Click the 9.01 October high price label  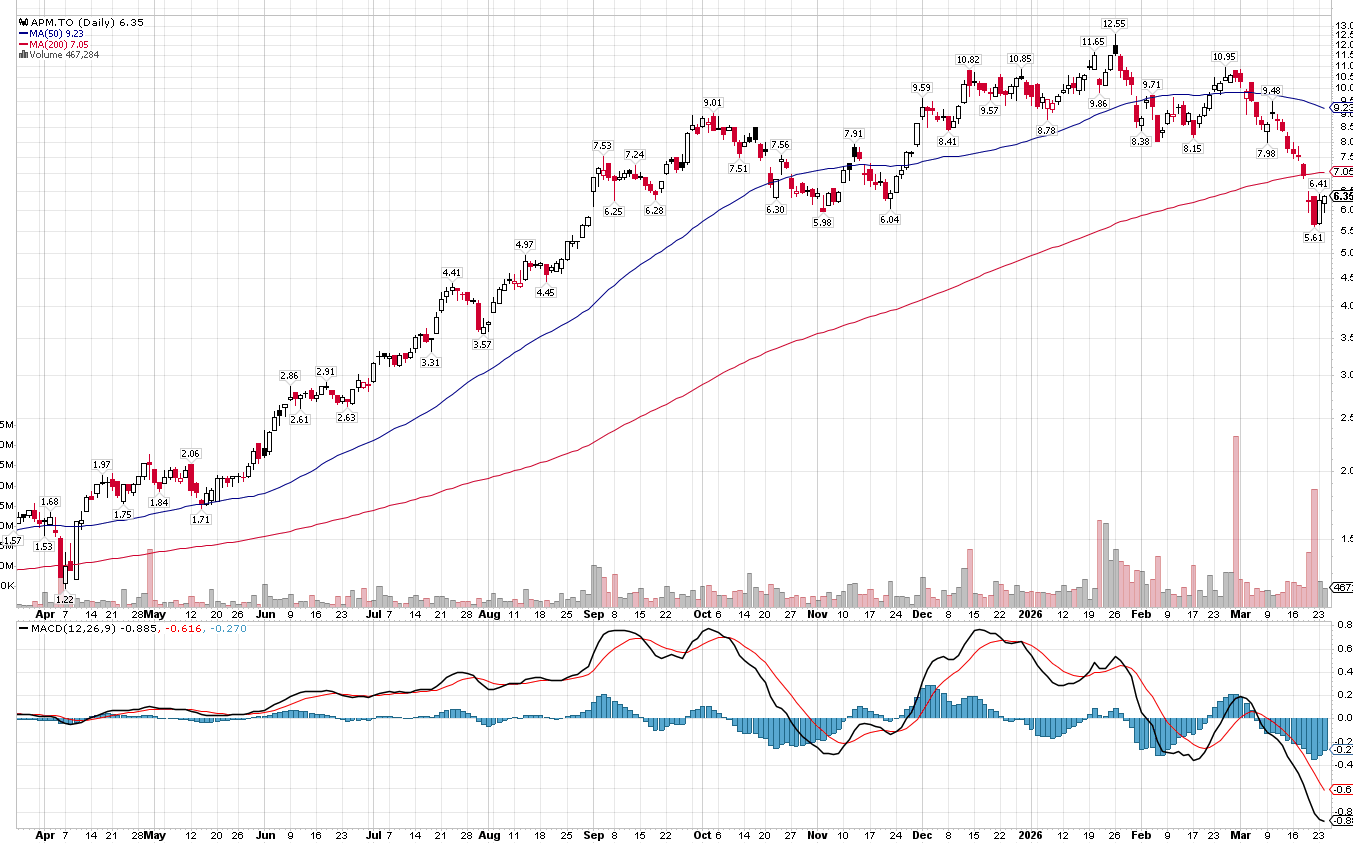click(713, 103)
